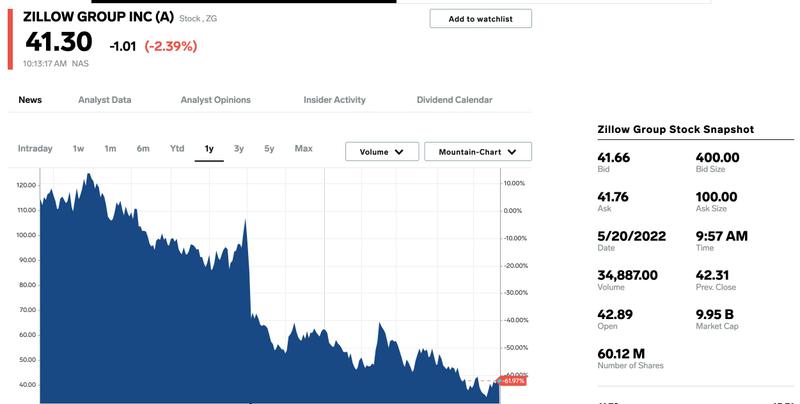Click the 120.00 y-axis price label
Screen dimensions: 800x404
point(27,185)
